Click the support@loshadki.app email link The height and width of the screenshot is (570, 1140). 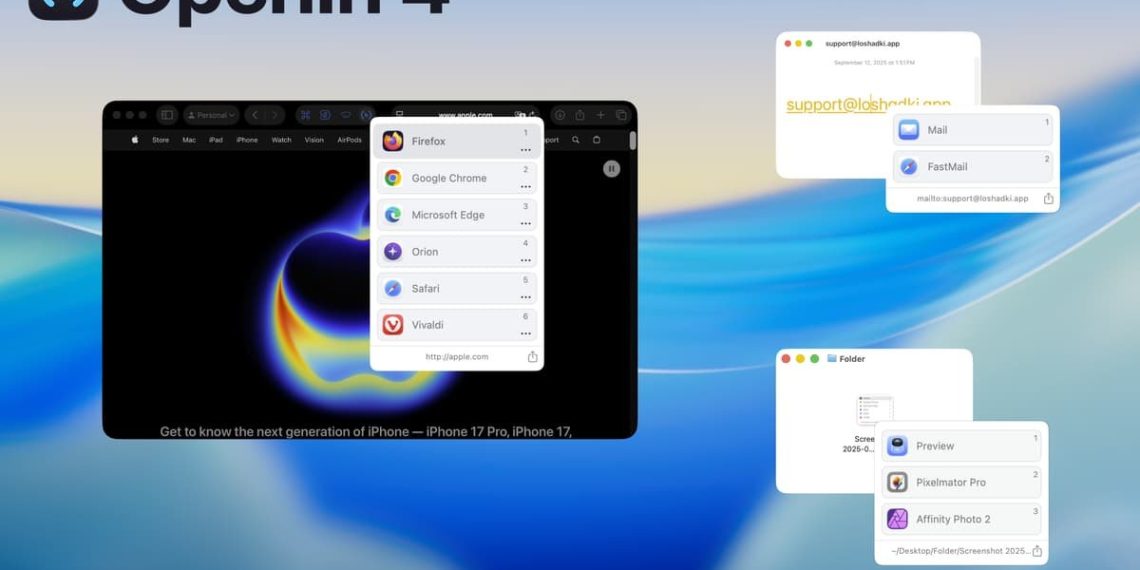click(868, 104)
